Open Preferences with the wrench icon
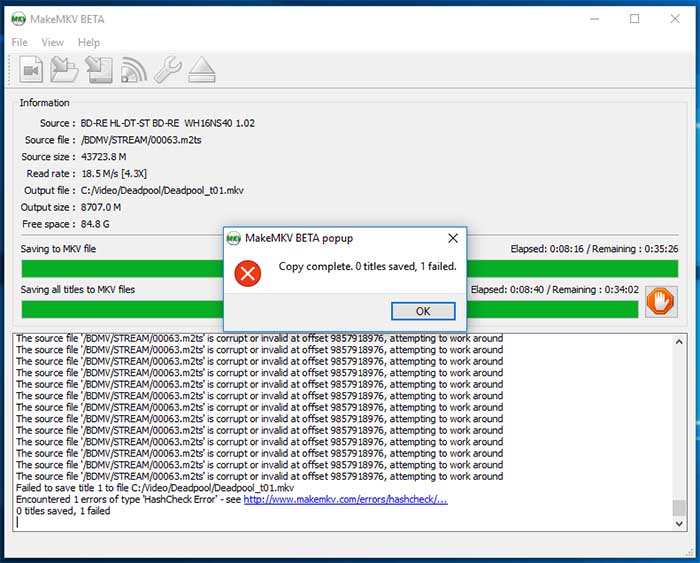 click(x=167, y=70)
